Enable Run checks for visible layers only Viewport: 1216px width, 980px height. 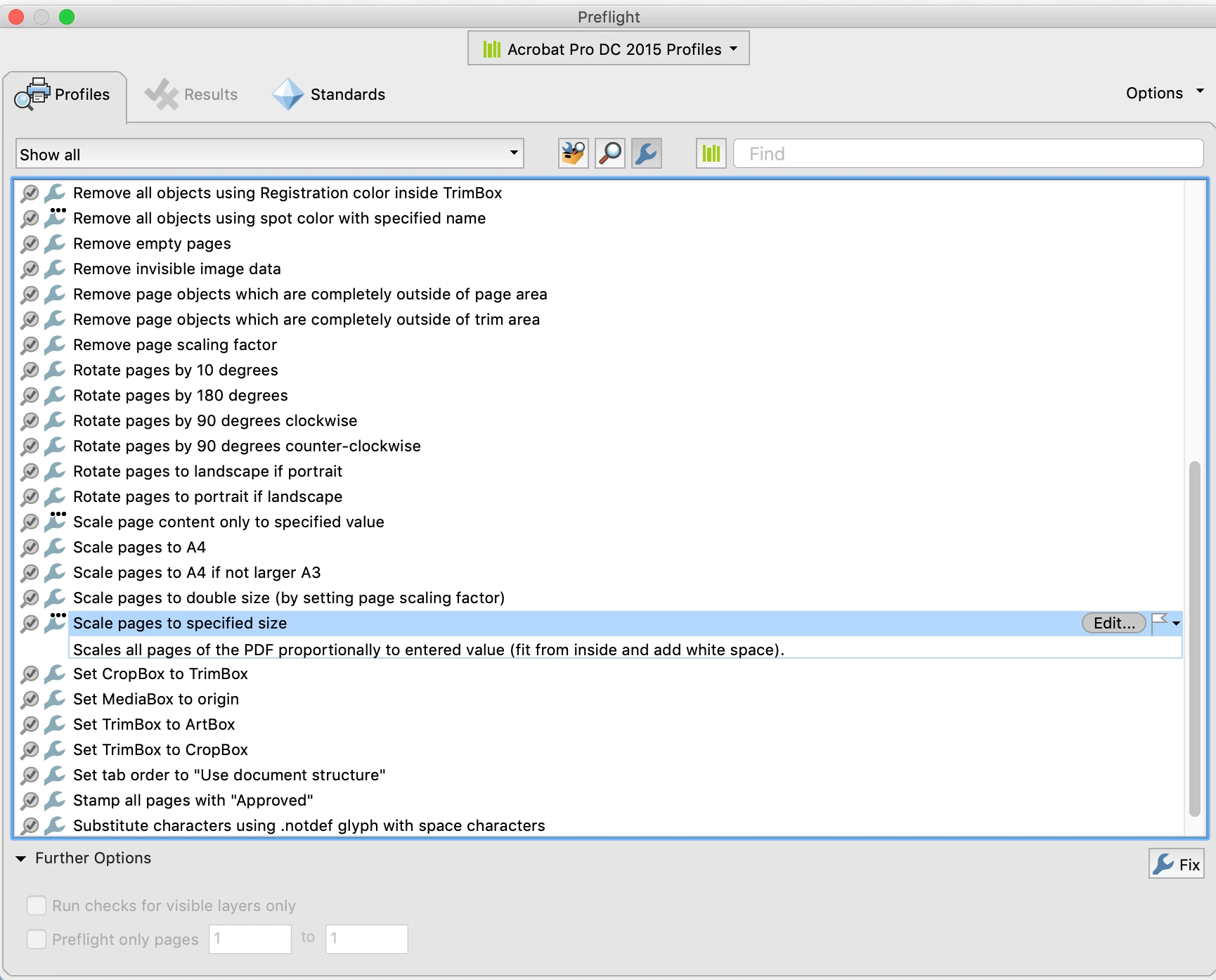37,905
